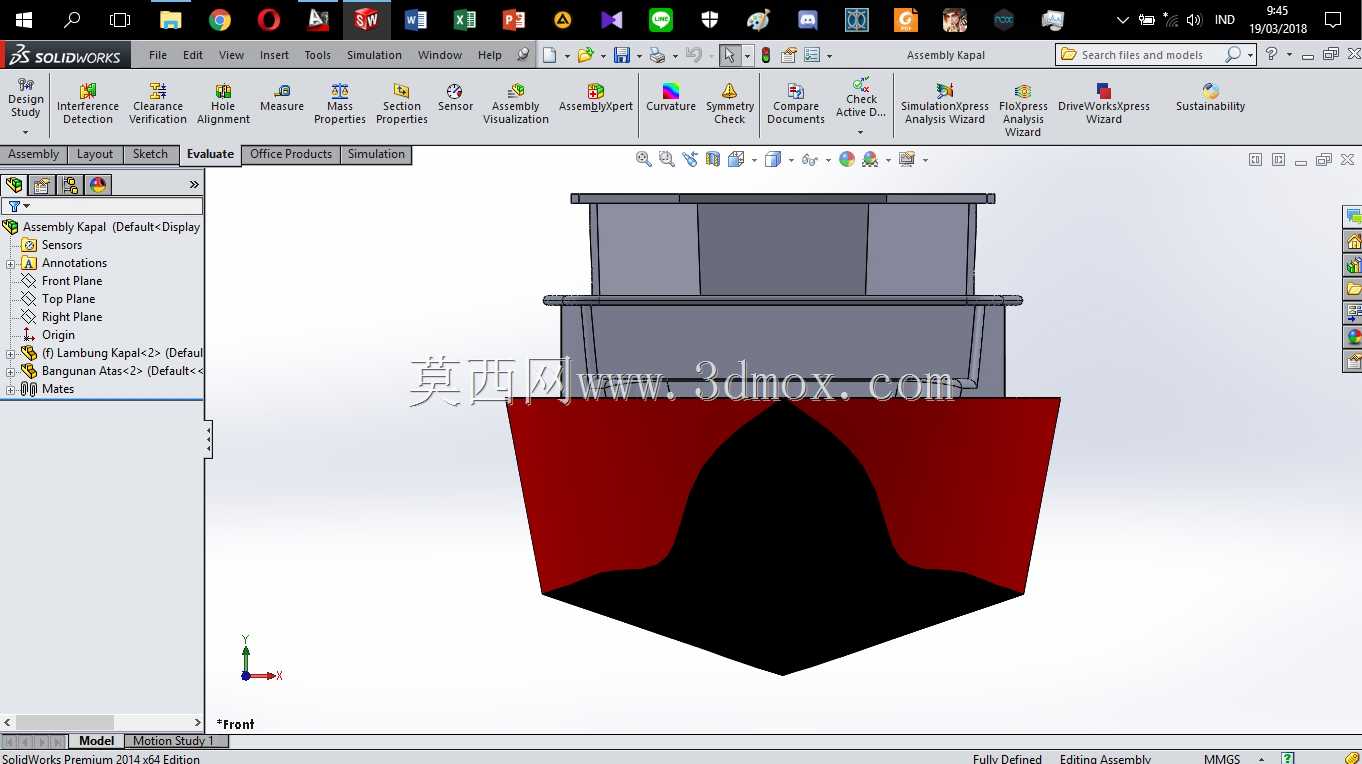Select the Measure tool
1362x764 pixels.
pyautogui.click(x=282, y=99)
